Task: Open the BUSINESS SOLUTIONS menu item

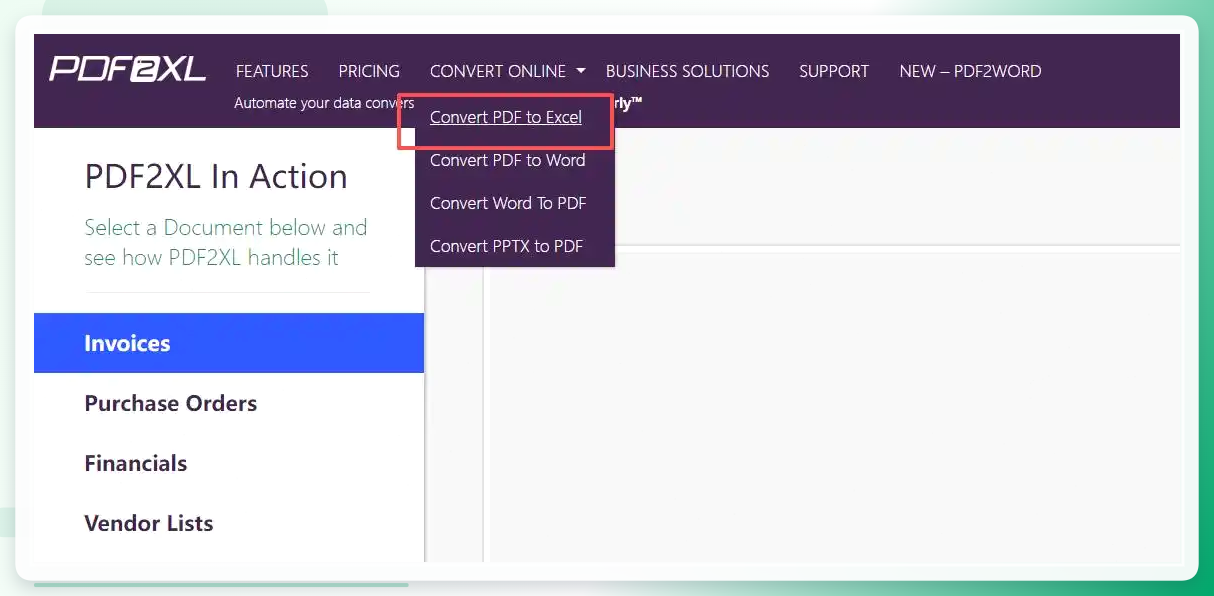Action: point(688,71)
